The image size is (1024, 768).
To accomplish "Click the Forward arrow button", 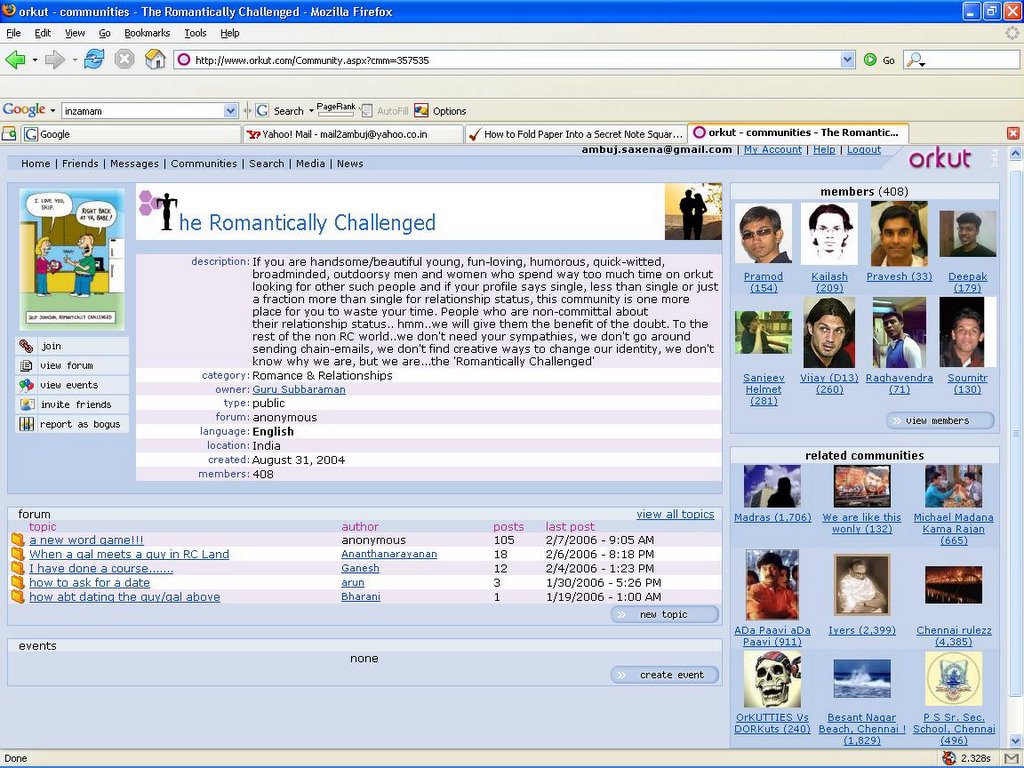I will pyautogui.click(x=55, y=60).
